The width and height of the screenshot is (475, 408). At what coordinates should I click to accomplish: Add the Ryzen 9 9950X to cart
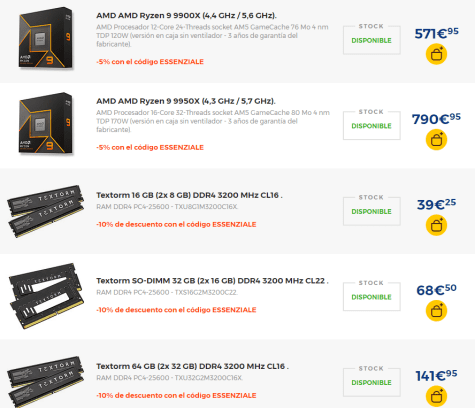click(x=436, y=140)
